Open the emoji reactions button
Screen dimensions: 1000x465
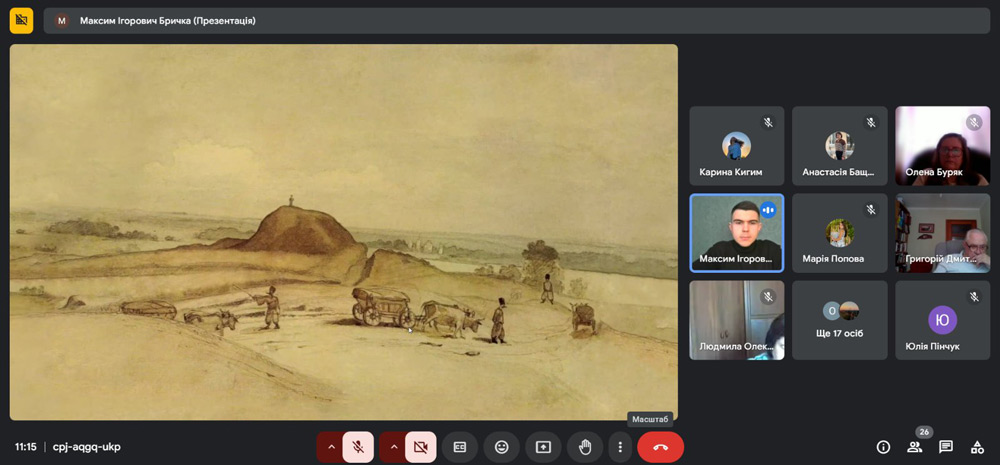(x=502, y=447)
